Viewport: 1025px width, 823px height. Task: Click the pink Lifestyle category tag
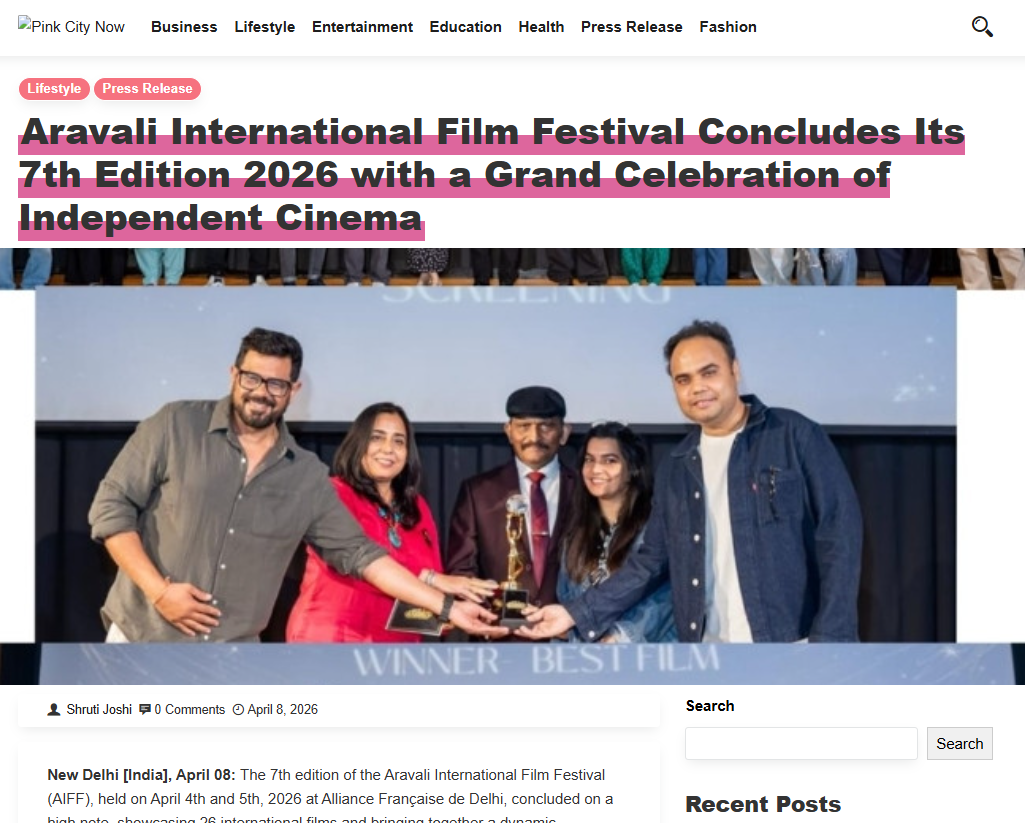point(54,88)
